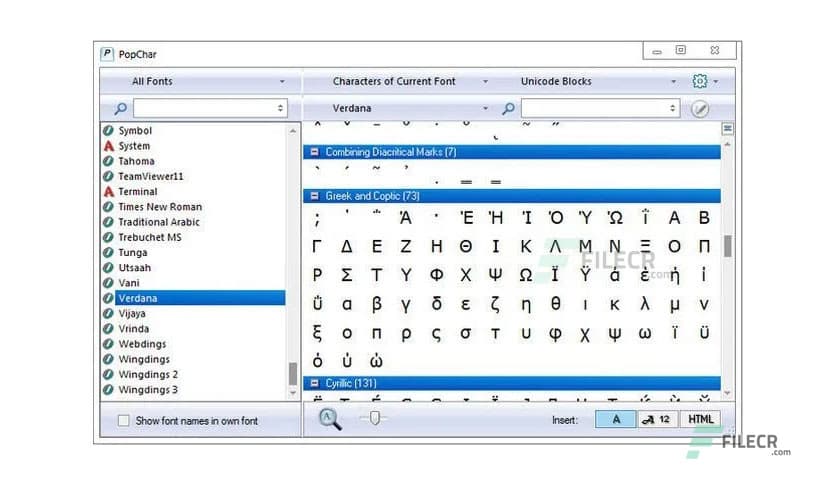
Task: Pick the lowercase omega character
Action: (x=645, y=334)
